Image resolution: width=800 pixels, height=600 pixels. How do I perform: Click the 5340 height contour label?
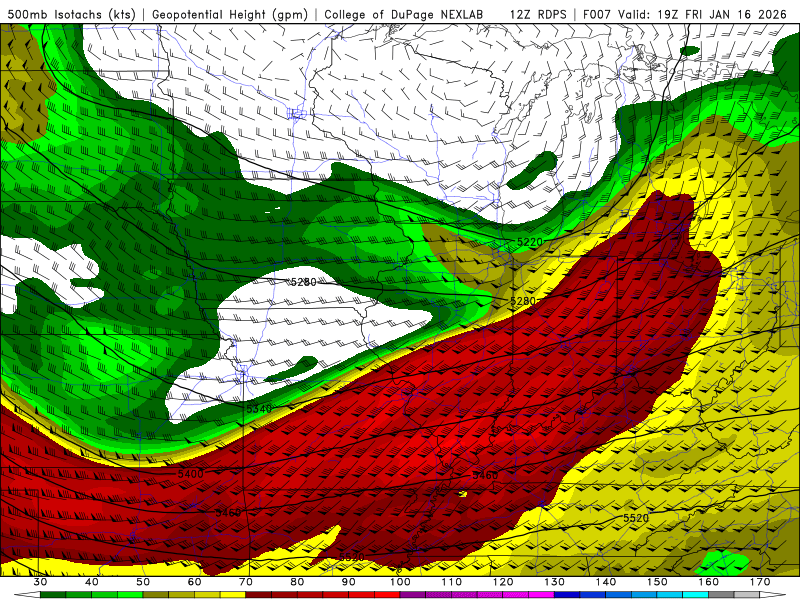(x=259, y=409)
